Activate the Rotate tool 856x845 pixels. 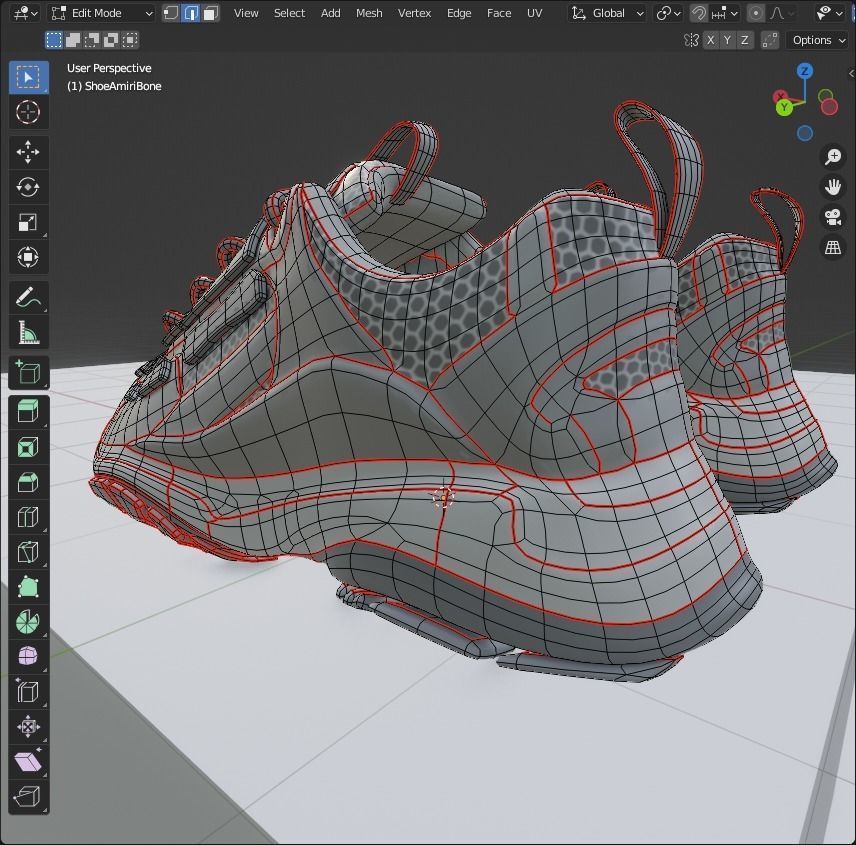[28, 187]
